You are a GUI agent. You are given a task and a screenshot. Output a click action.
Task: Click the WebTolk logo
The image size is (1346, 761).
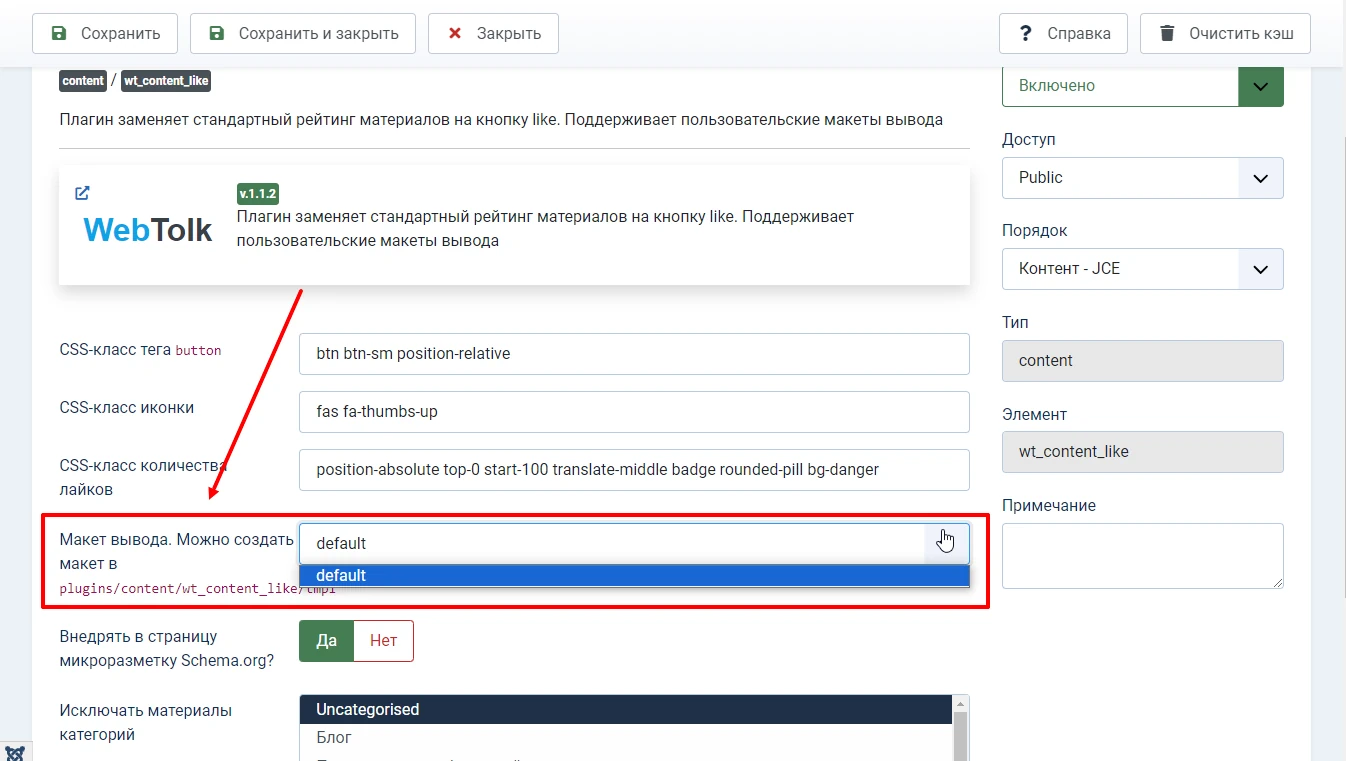click(x=147, y=229)
